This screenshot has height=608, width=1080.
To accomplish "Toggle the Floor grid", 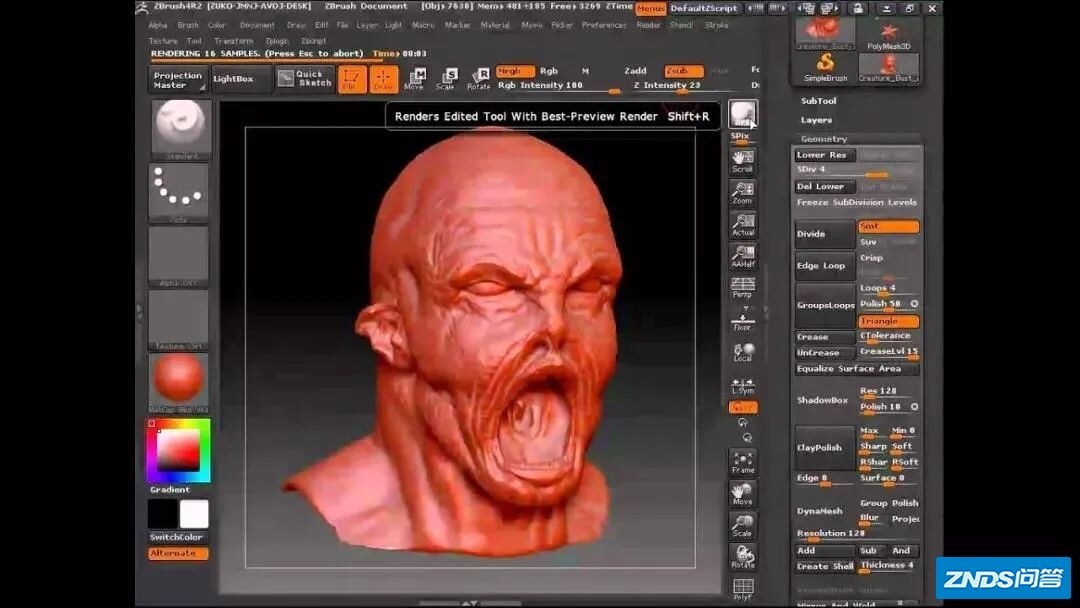I will 742,322.
